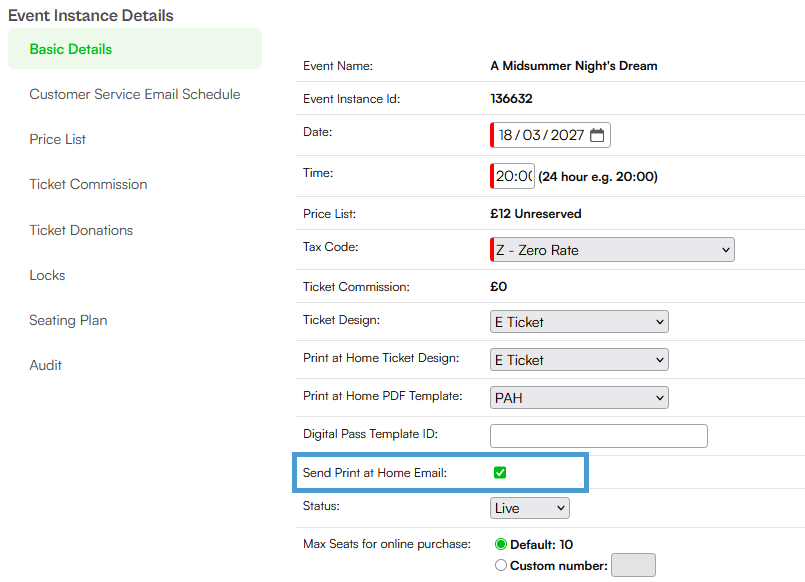This screenshot has width=805, height=582.
Task: Click the Send Print at Home Email label
Action: pos(375,473)
